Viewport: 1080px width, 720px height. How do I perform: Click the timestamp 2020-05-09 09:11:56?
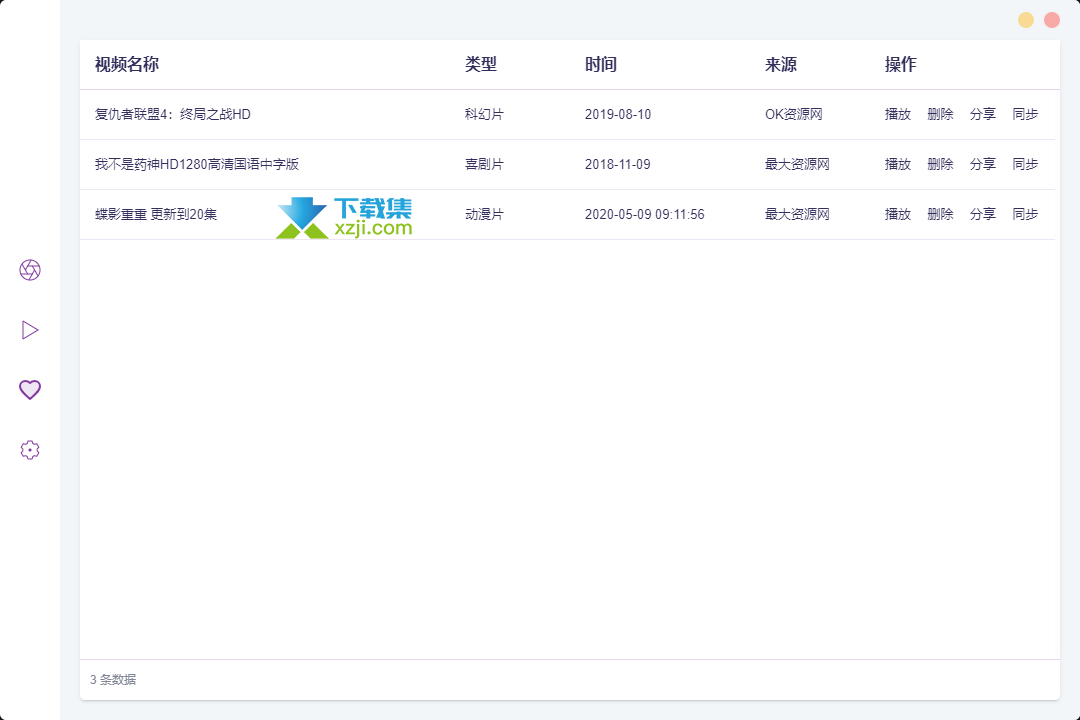tap(645, 214)
